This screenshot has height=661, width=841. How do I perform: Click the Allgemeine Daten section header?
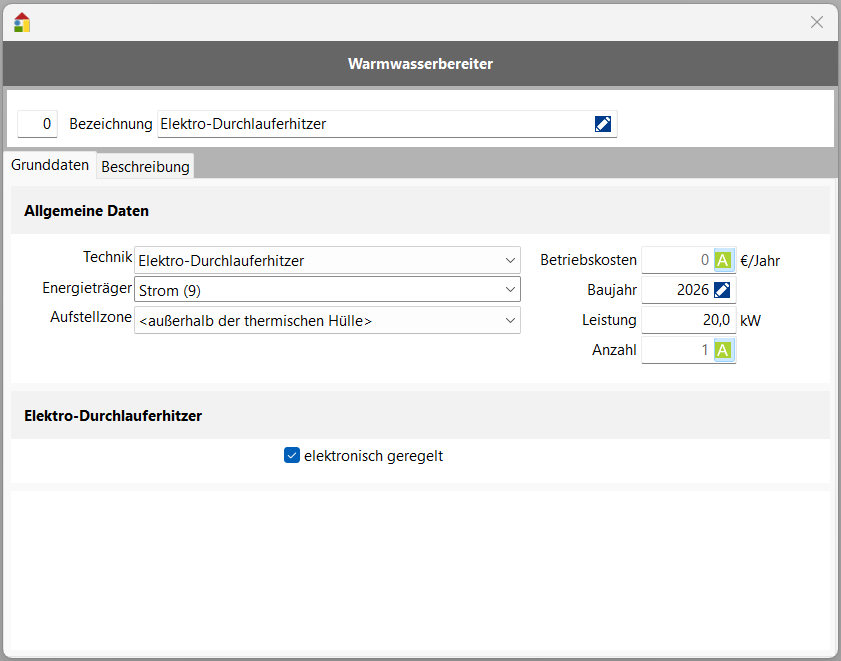pos(86,211)
